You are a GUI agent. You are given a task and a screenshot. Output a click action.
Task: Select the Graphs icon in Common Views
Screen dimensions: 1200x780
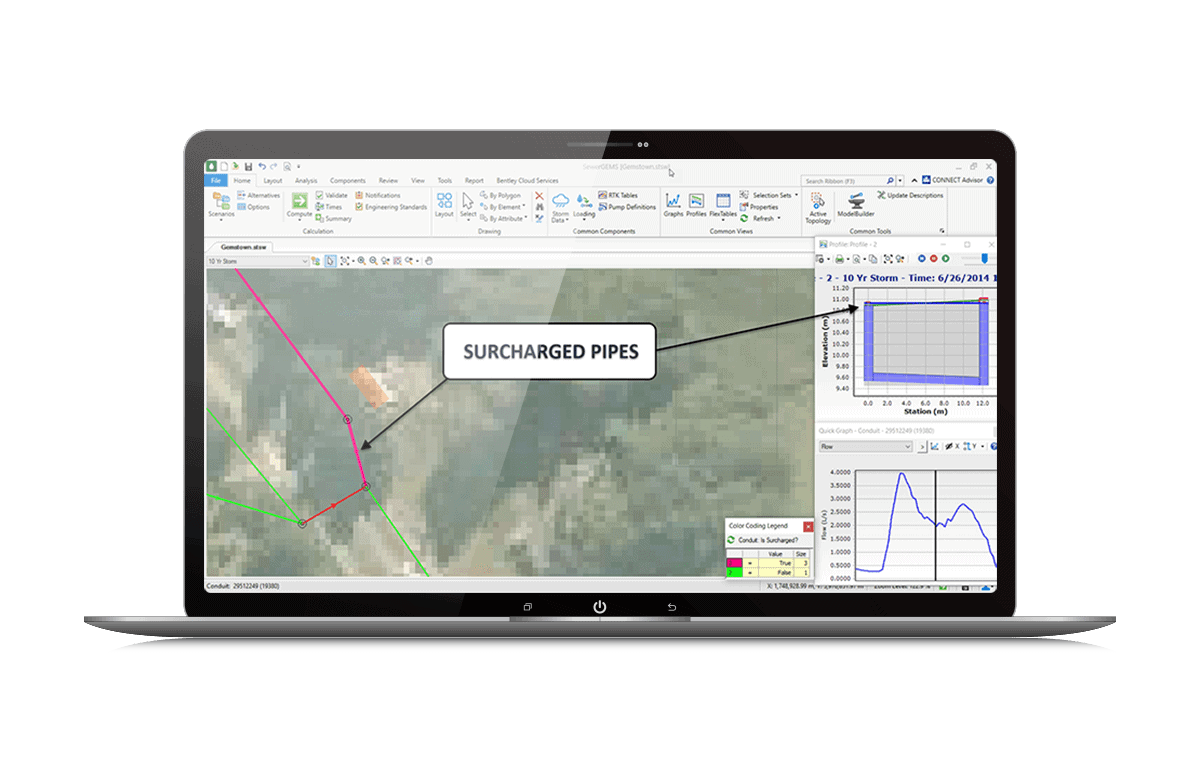pyautogui.click(x=673, y=200)
